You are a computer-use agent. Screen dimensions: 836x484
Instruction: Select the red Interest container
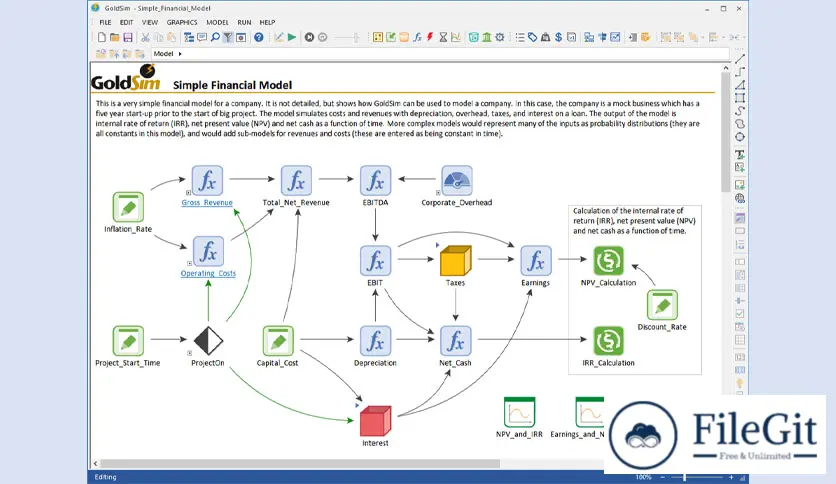pyautogui.click(x=375, y=421)
